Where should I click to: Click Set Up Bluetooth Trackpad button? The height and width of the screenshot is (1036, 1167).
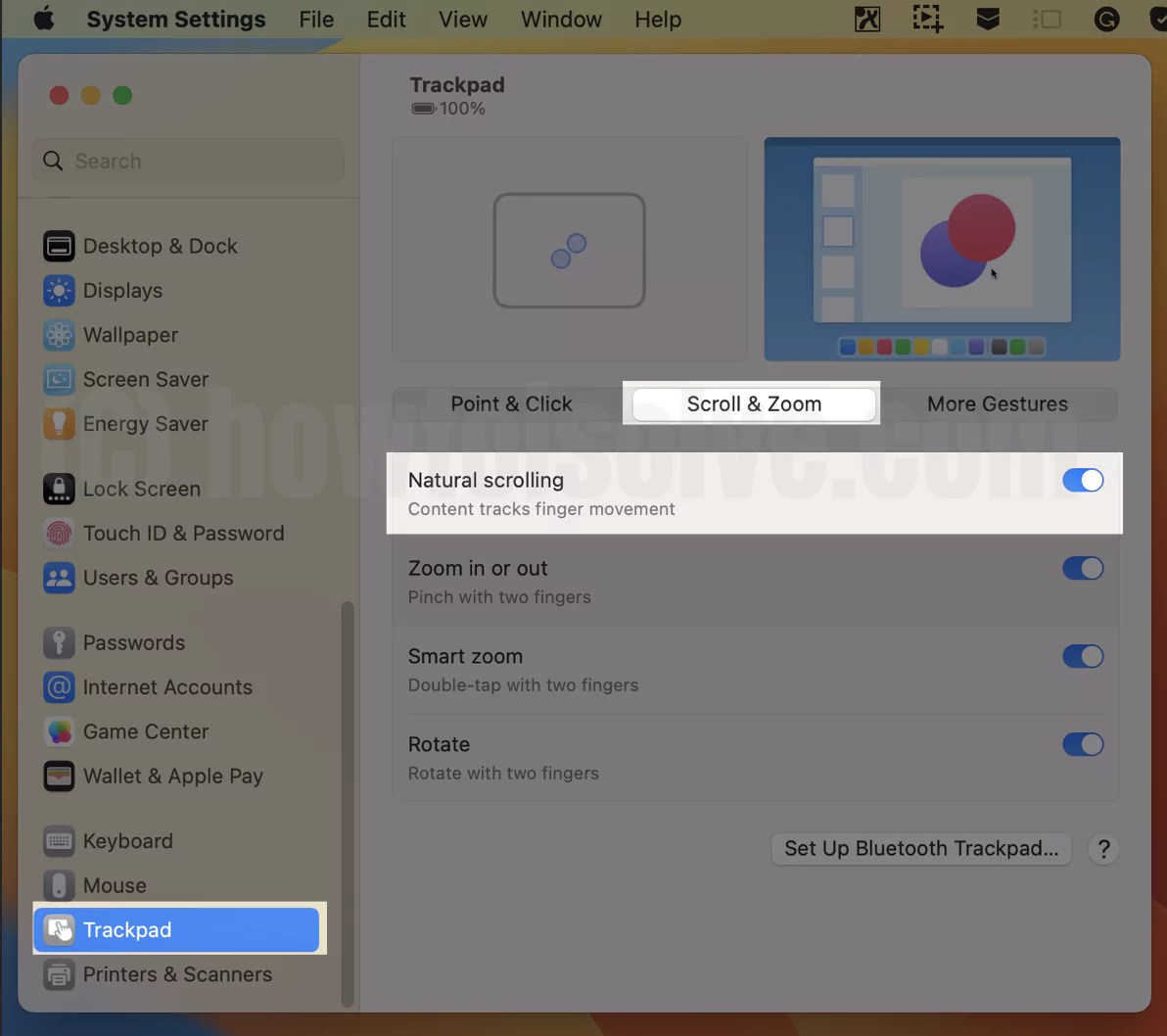point(919,849)
